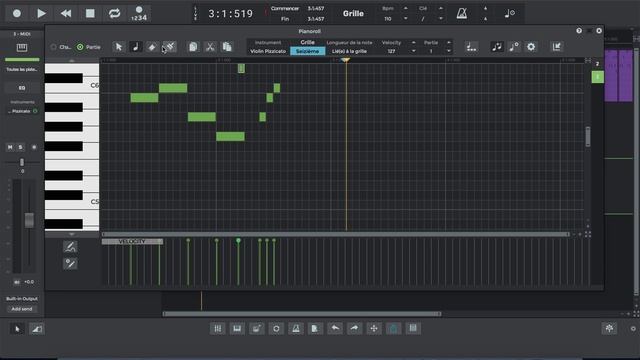Open the Lié(e) à la grille note length dropdown
Viewport: 640px width, 360px height.
coord(349,51)
